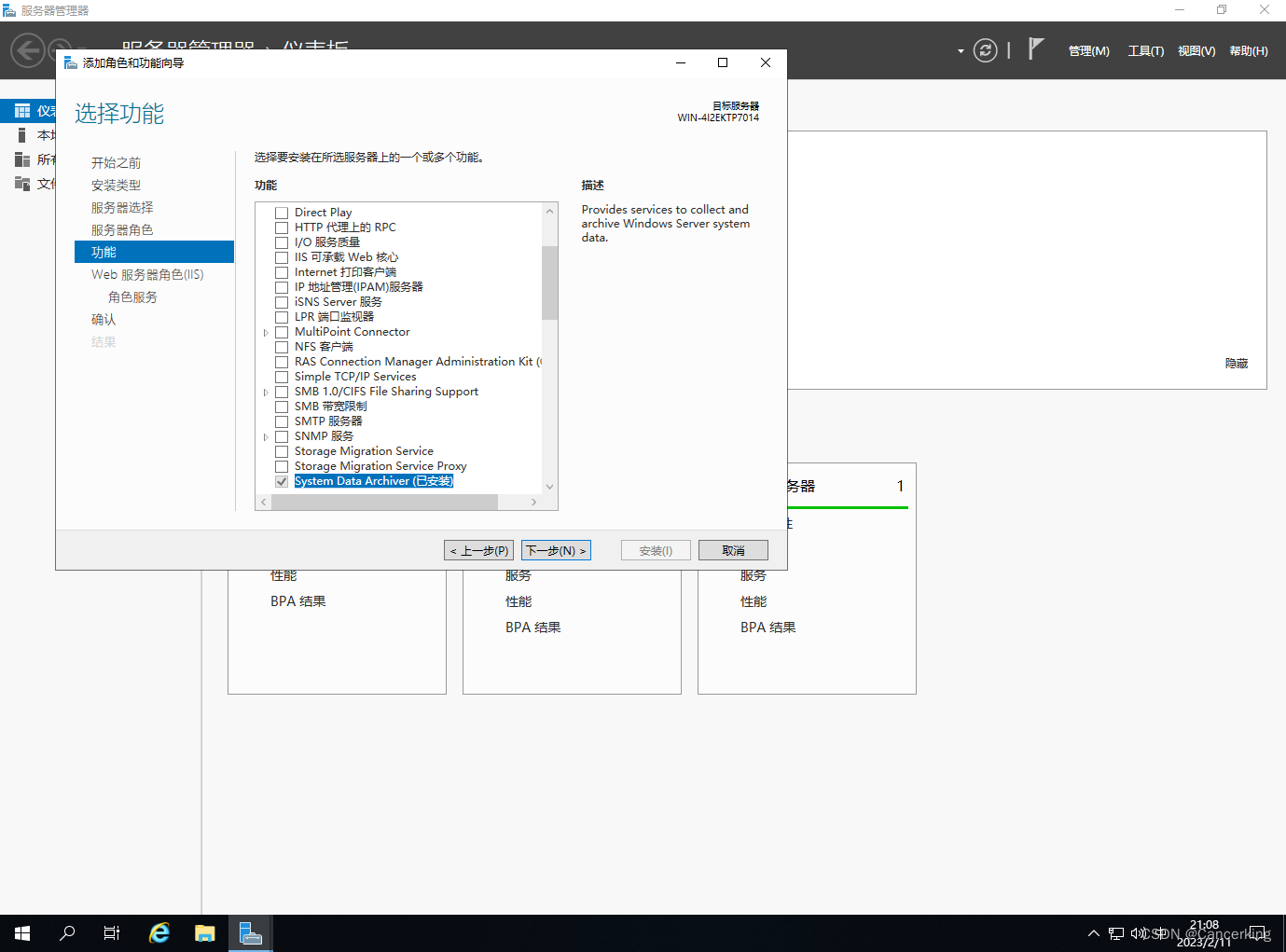
Task: Expand SMB 1.0/CIFS File Sharing Support
Action: tap(266, 393)
